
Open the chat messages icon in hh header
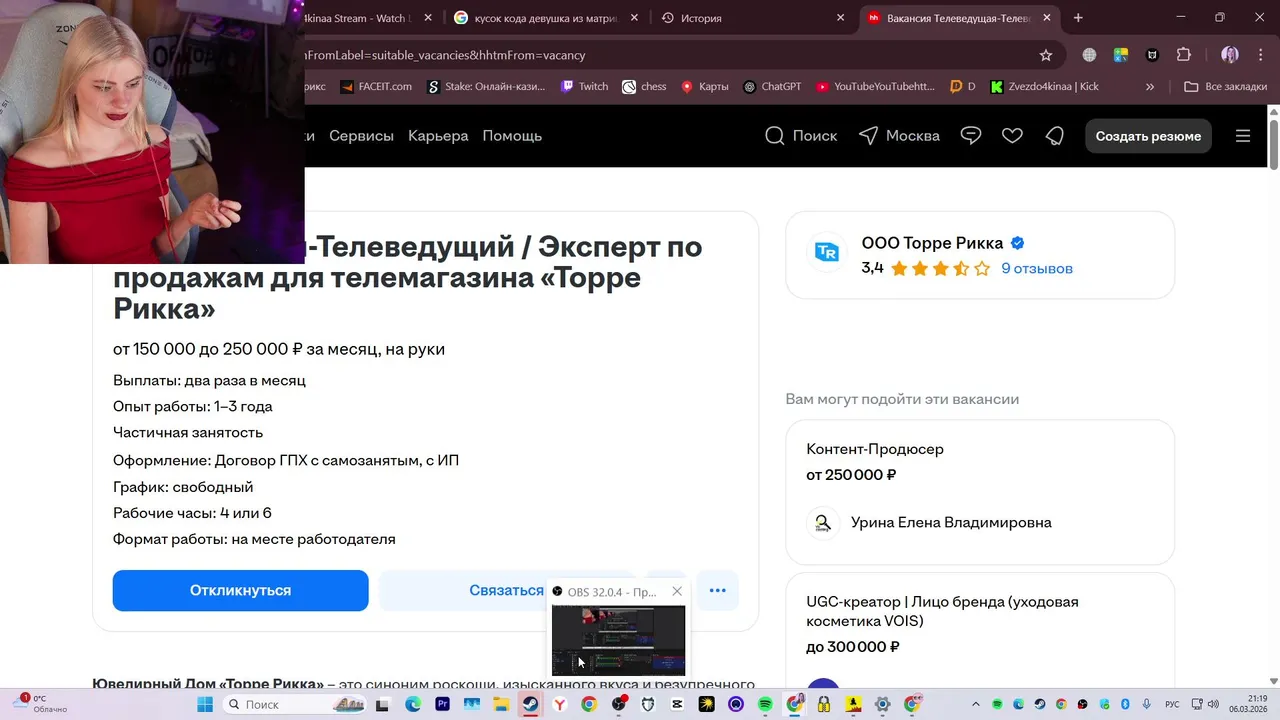pos(971,136)
